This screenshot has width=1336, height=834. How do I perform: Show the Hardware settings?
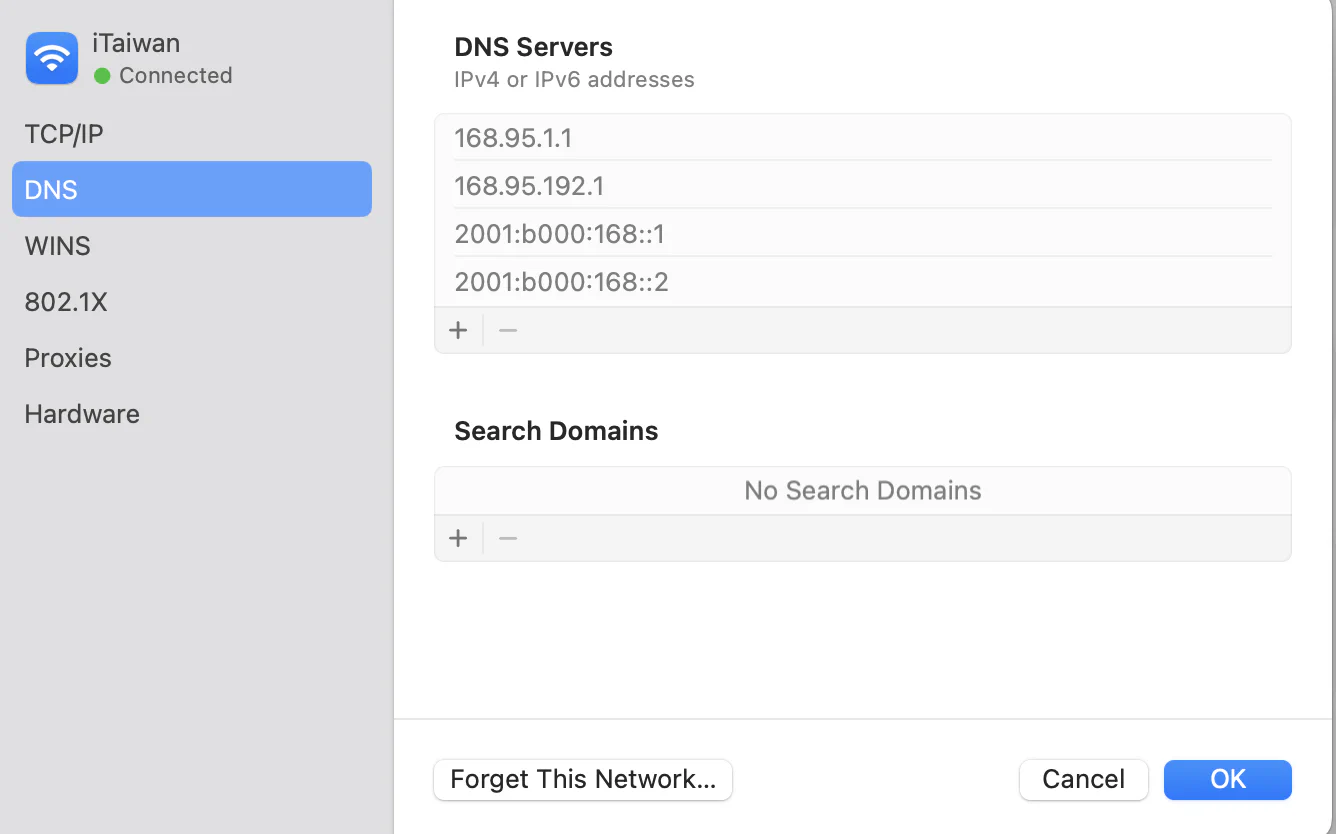coord(82,414)
